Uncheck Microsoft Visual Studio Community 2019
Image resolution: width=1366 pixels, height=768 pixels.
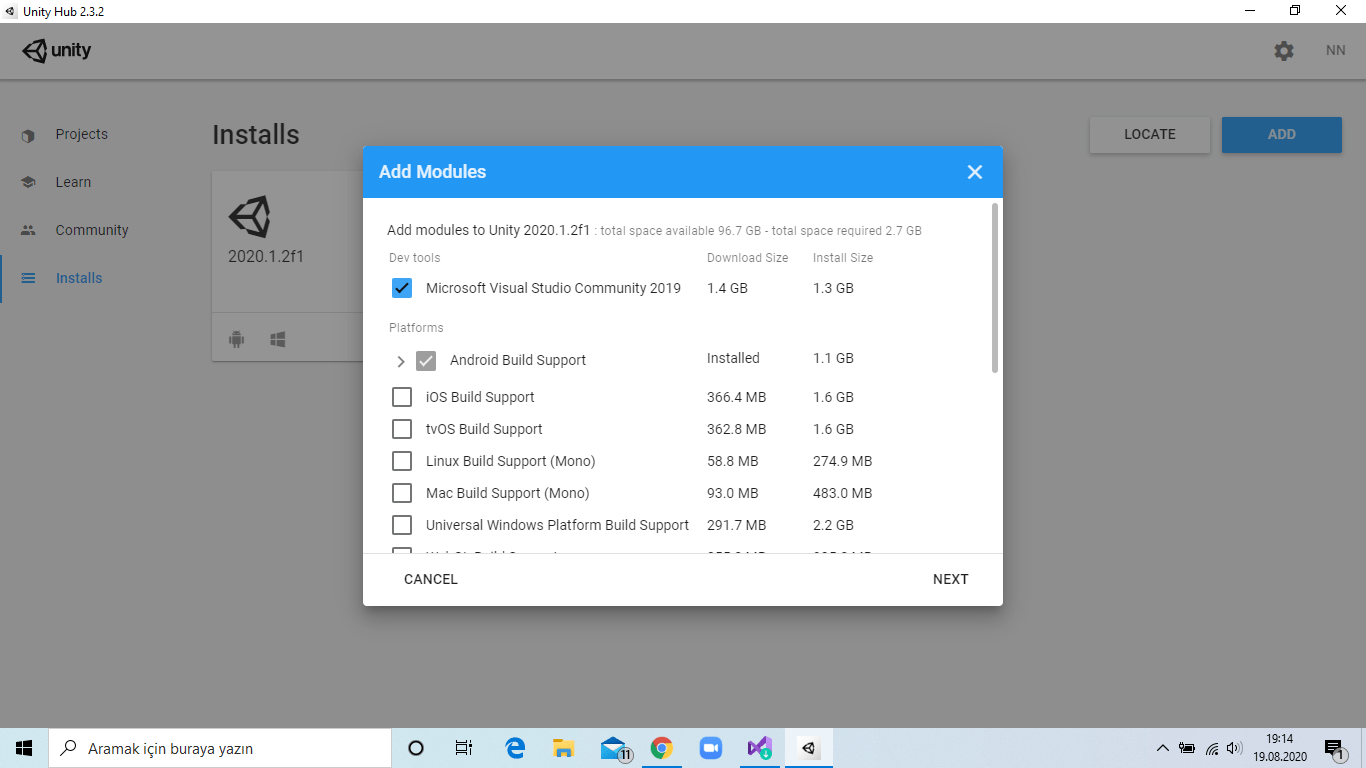(402, 288)
